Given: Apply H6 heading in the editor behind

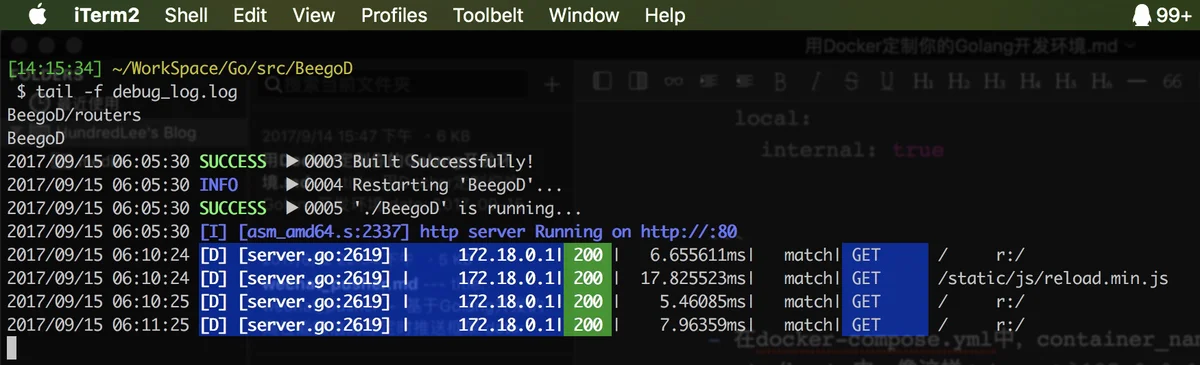Looking at the screenshot, I should [1102, 82].
